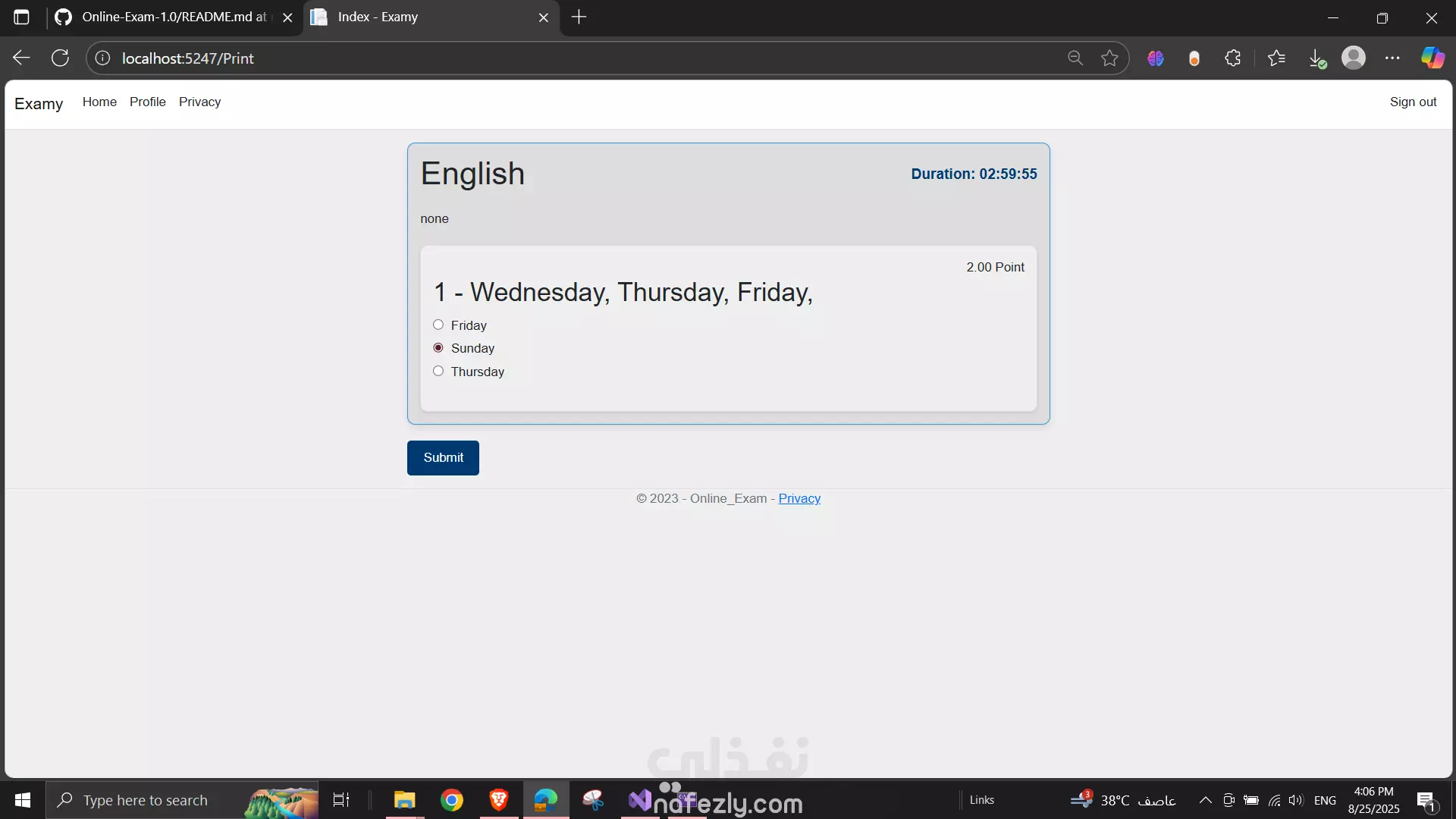1456x819 pixels.
Task: Open the notification center
Action: 1426,800
